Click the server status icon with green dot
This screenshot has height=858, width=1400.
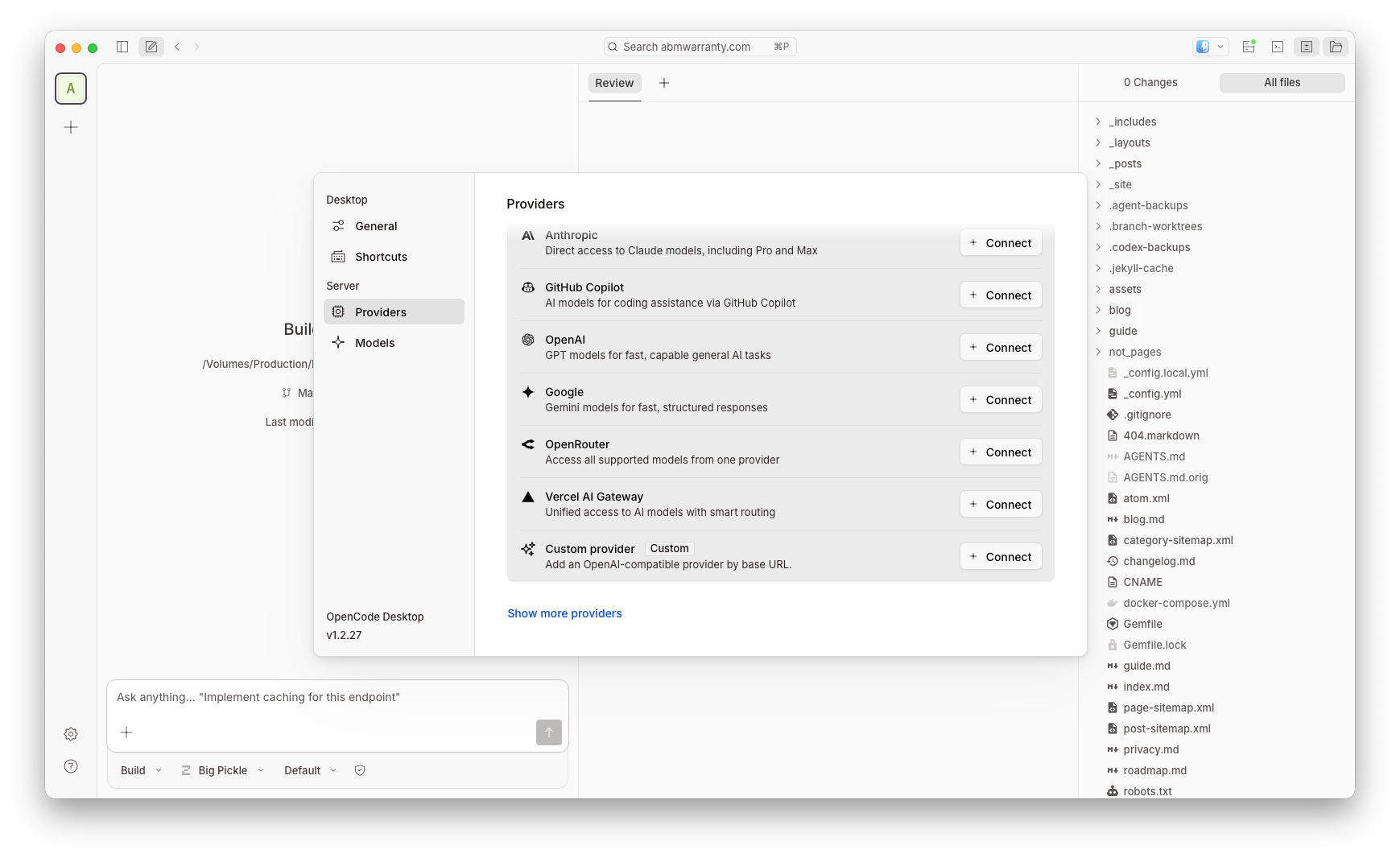pyautogui.click(x=1249, y=47)
